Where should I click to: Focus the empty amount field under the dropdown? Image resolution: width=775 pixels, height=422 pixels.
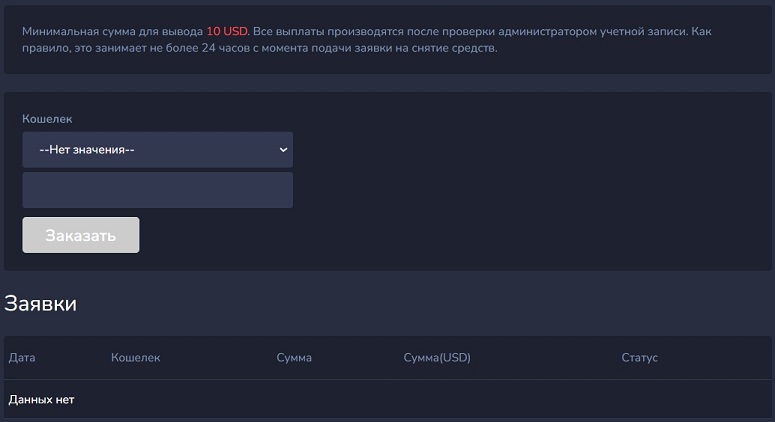coord(157,190)
